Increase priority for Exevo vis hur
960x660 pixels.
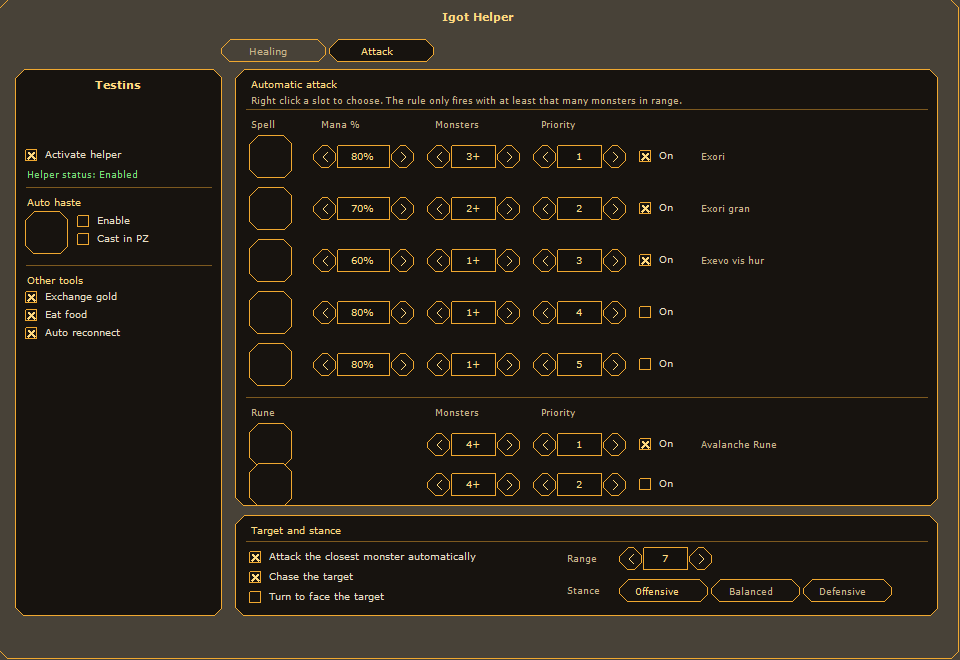coord(615,261)
